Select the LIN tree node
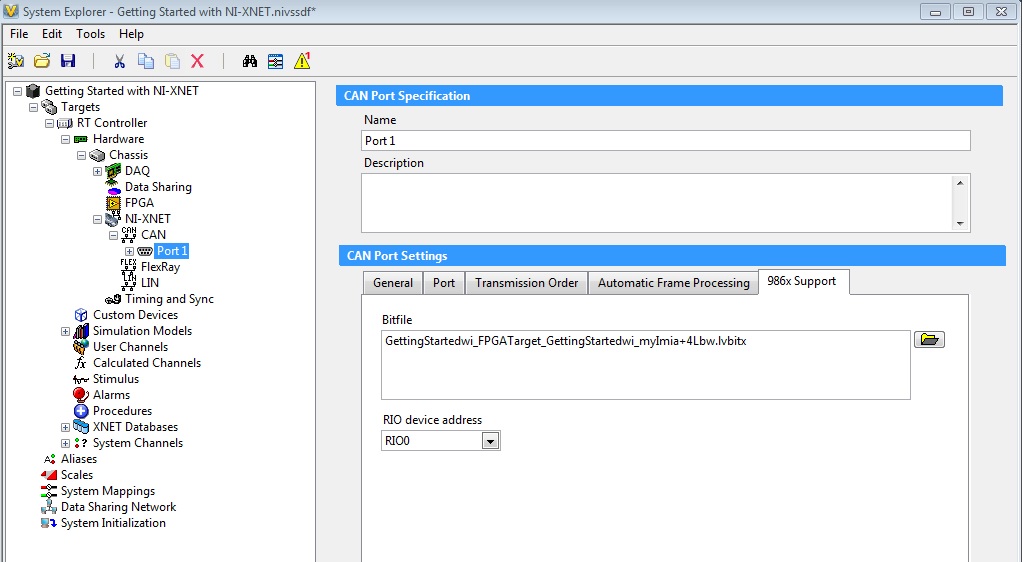This screenshot has width=1023, height=562. pyautogui.click(x=149, y=283)
